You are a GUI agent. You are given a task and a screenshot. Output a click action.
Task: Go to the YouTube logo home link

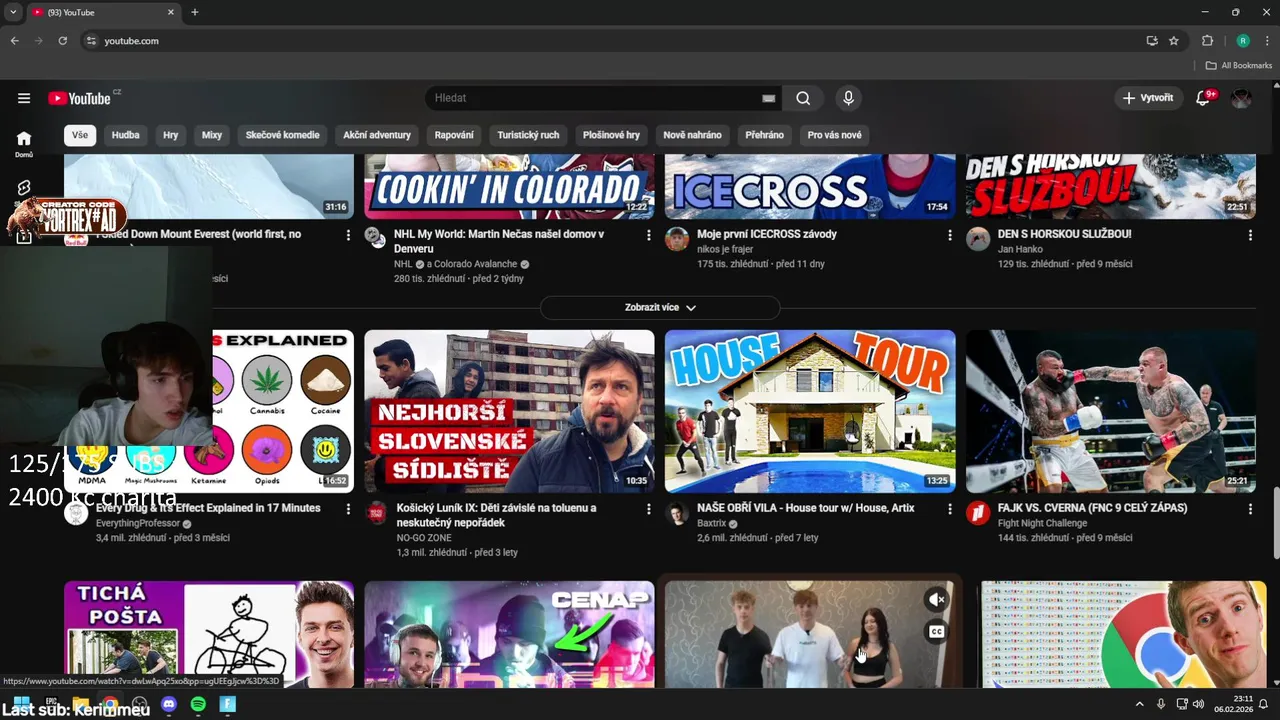coord(79,98)
